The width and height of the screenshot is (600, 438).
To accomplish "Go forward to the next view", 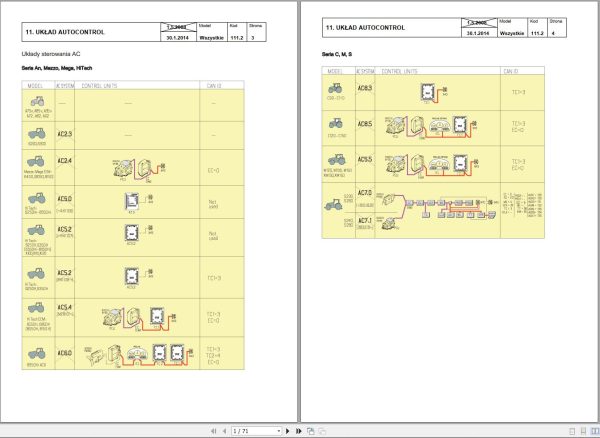I will coord(322,431).
